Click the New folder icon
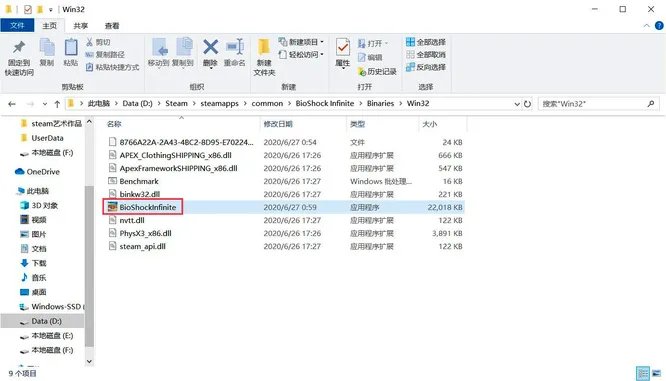This screenshot has width=666, height=381. coord(264,48)
